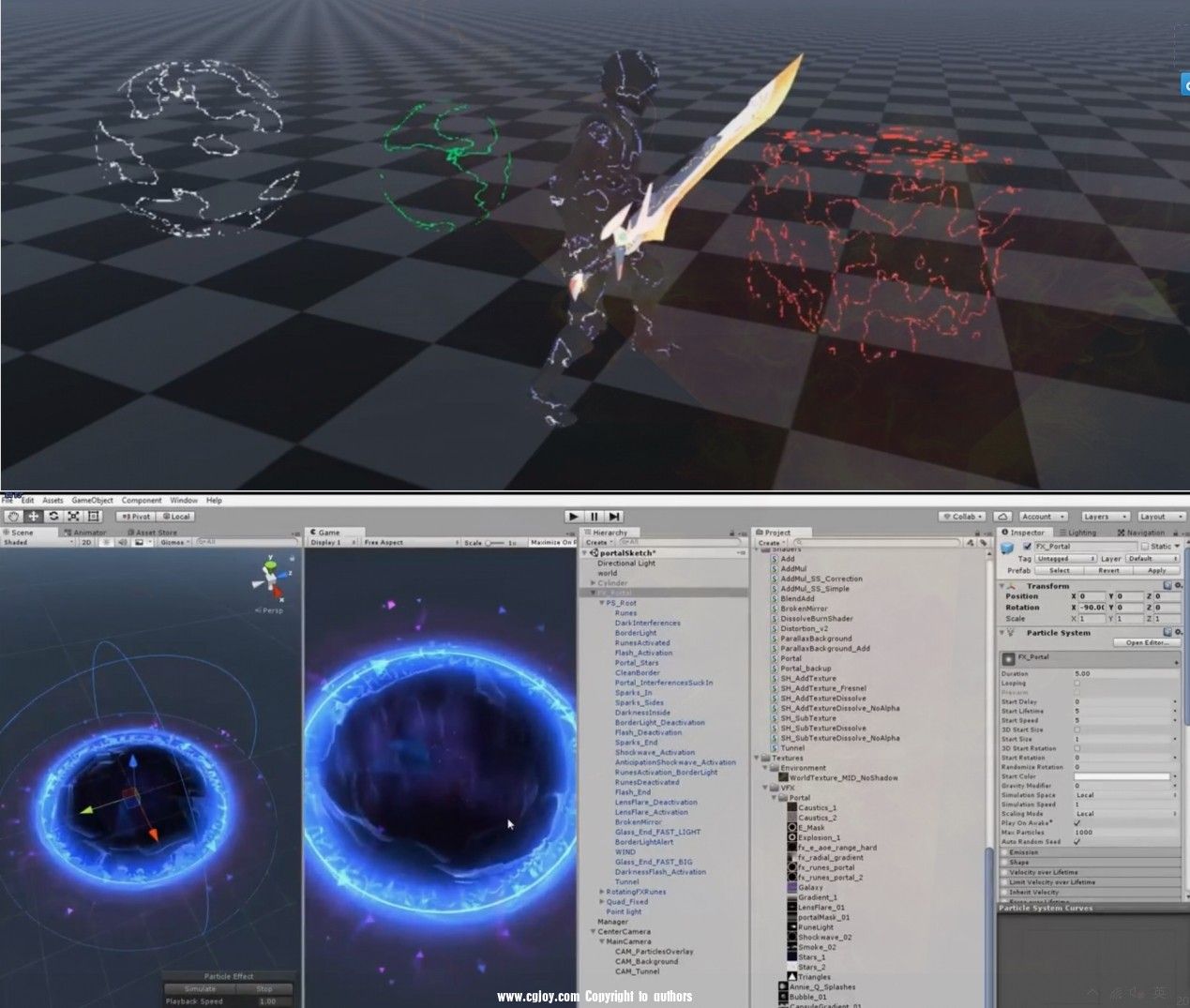1190x1008 pixels.
Task: Enable the Emission module checkbox
Action: [x=1004, y=852]
